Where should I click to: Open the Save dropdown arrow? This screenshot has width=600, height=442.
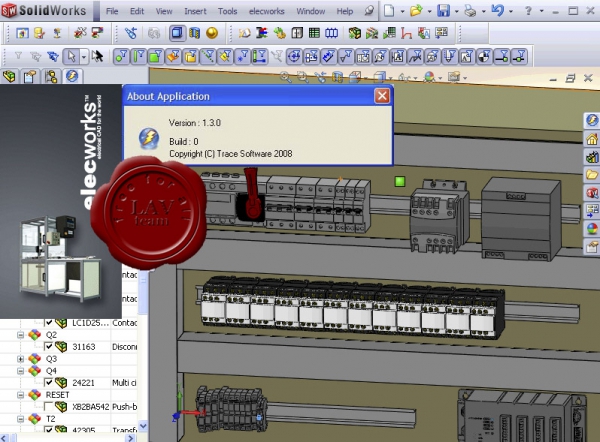coord(456,11)
